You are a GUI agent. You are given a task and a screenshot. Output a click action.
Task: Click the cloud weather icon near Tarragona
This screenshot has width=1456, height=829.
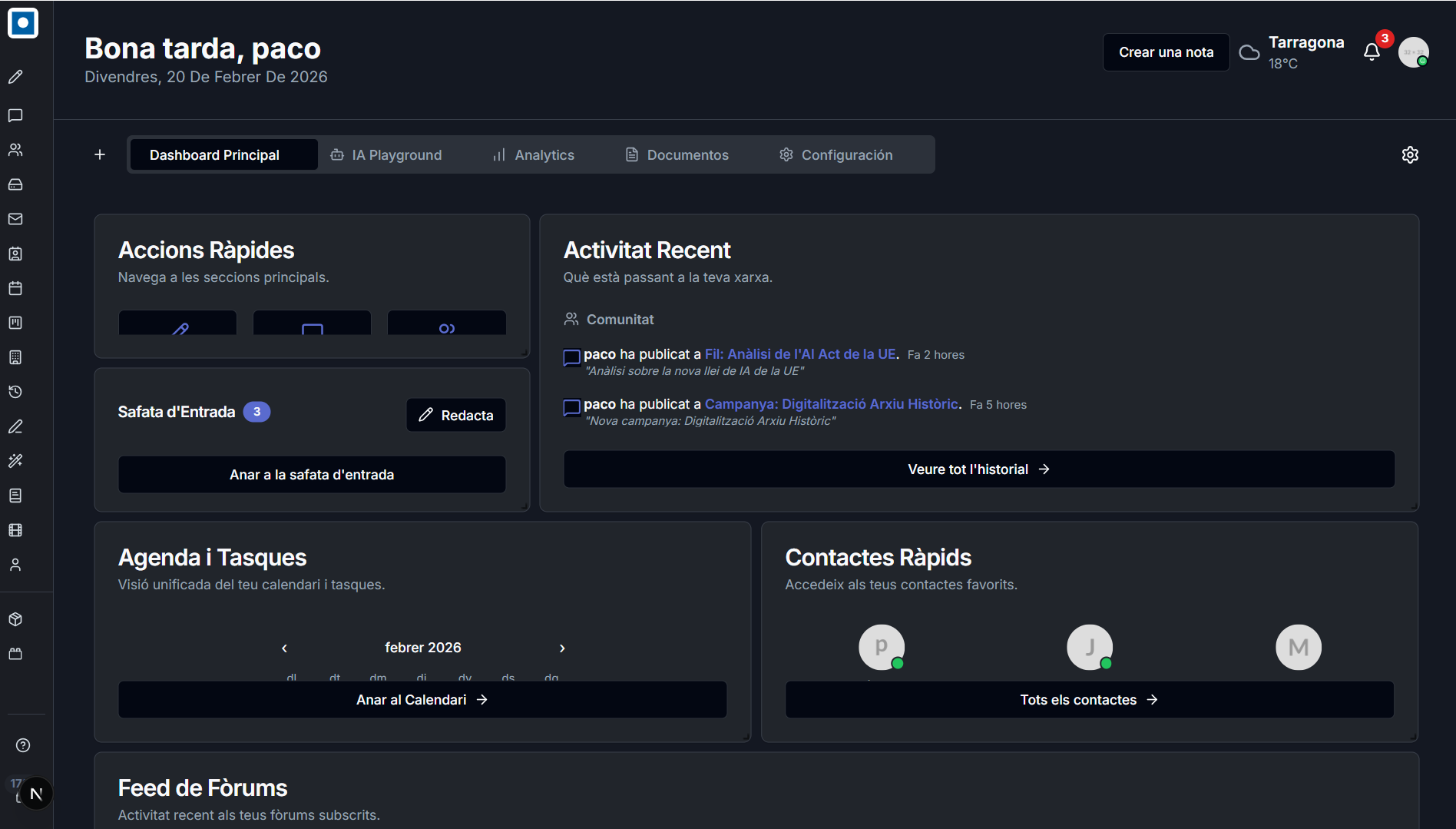click(x=1249, y=52)
